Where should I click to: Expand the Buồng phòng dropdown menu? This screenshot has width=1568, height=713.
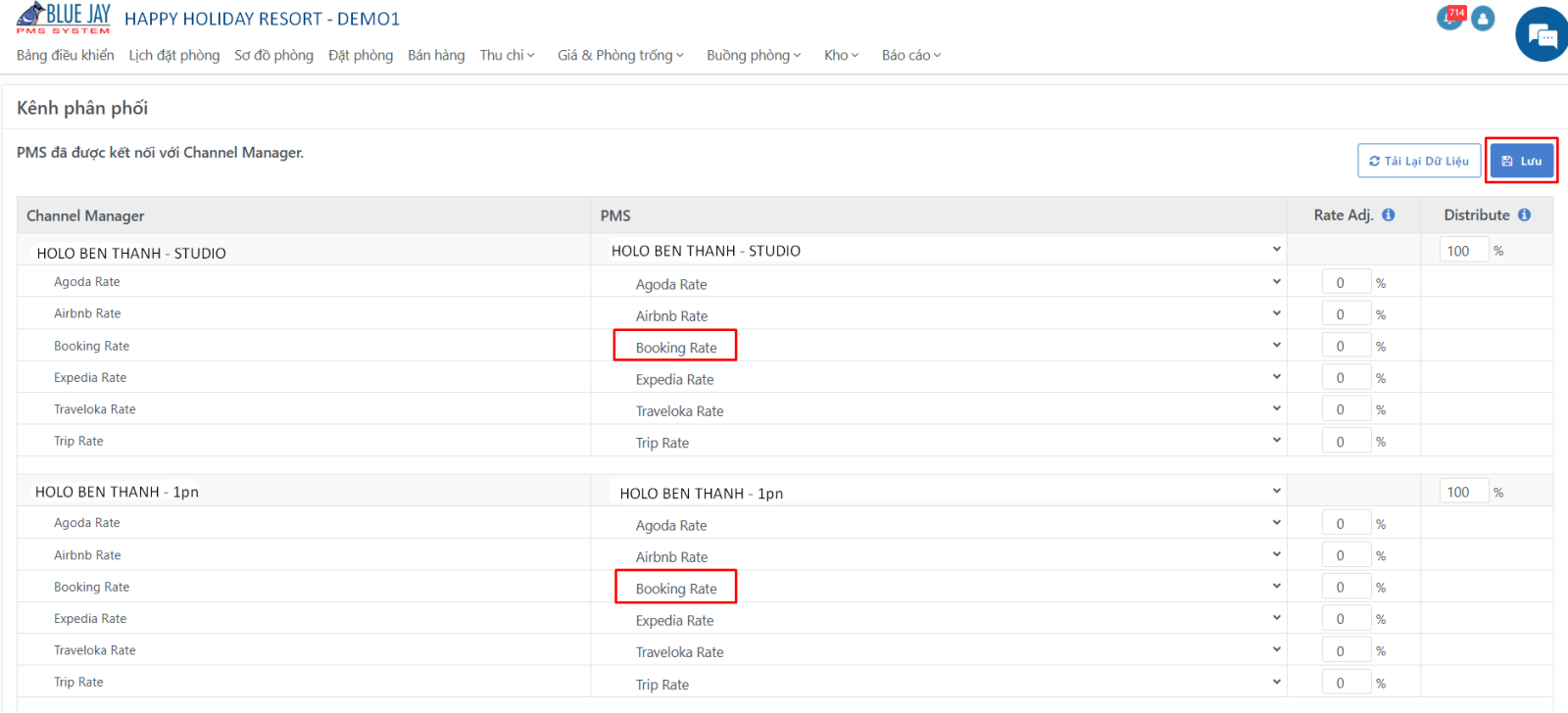[x=754, y=56]
